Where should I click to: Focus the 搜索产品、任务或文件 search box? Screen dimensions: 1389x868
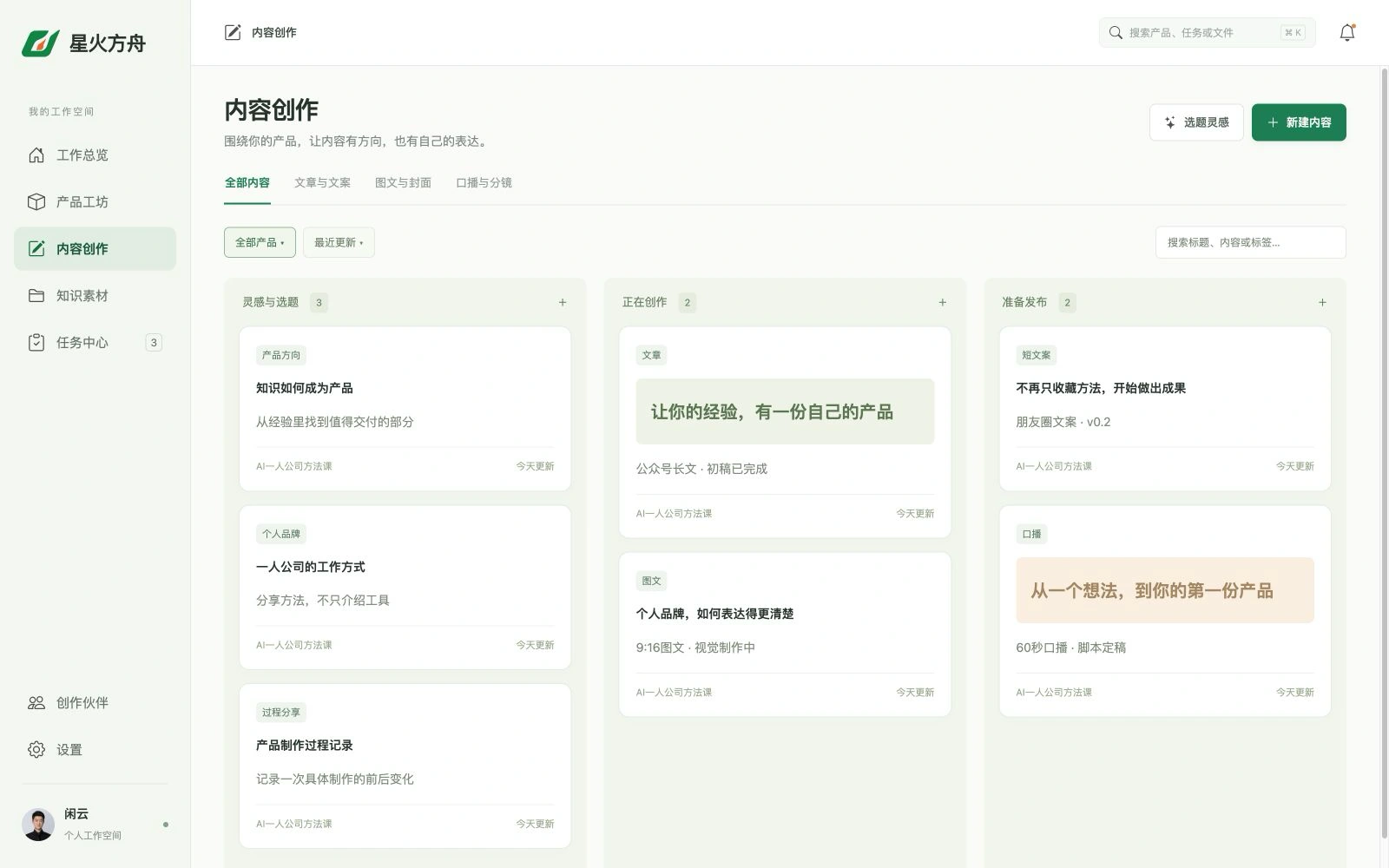[1207, 33]
